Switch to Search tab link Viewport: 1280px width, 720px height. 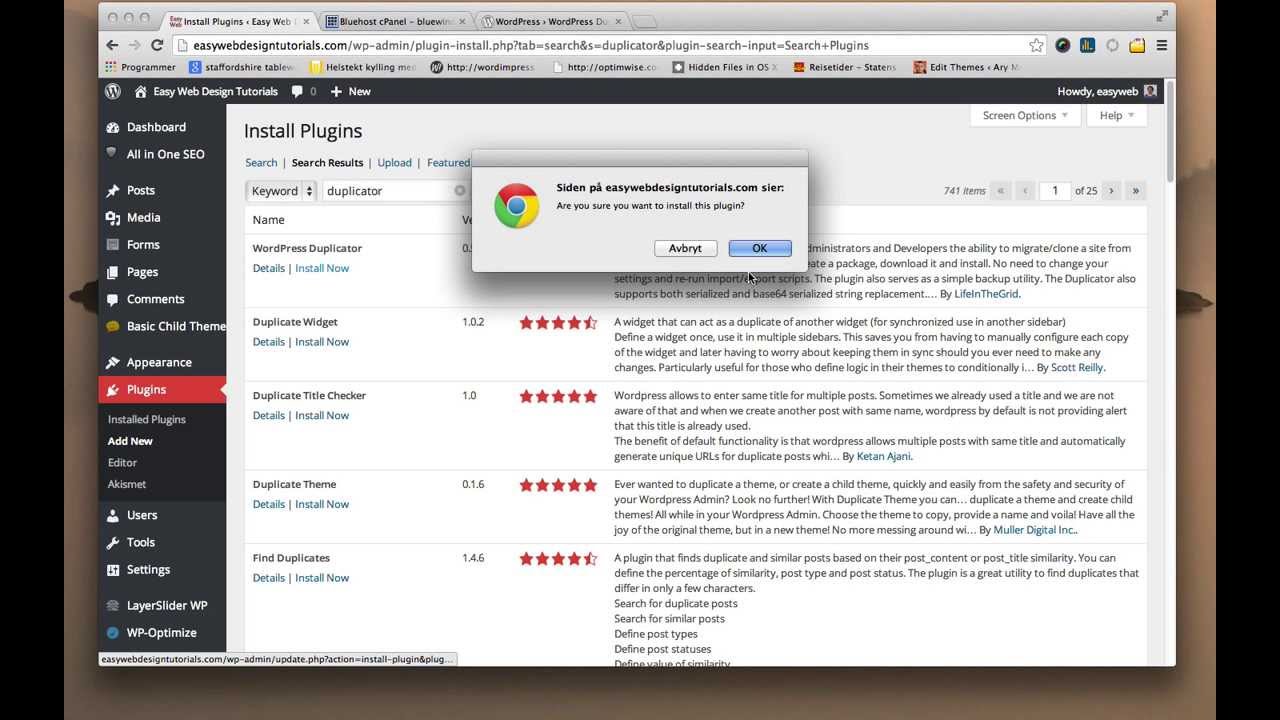pos(261,162)
